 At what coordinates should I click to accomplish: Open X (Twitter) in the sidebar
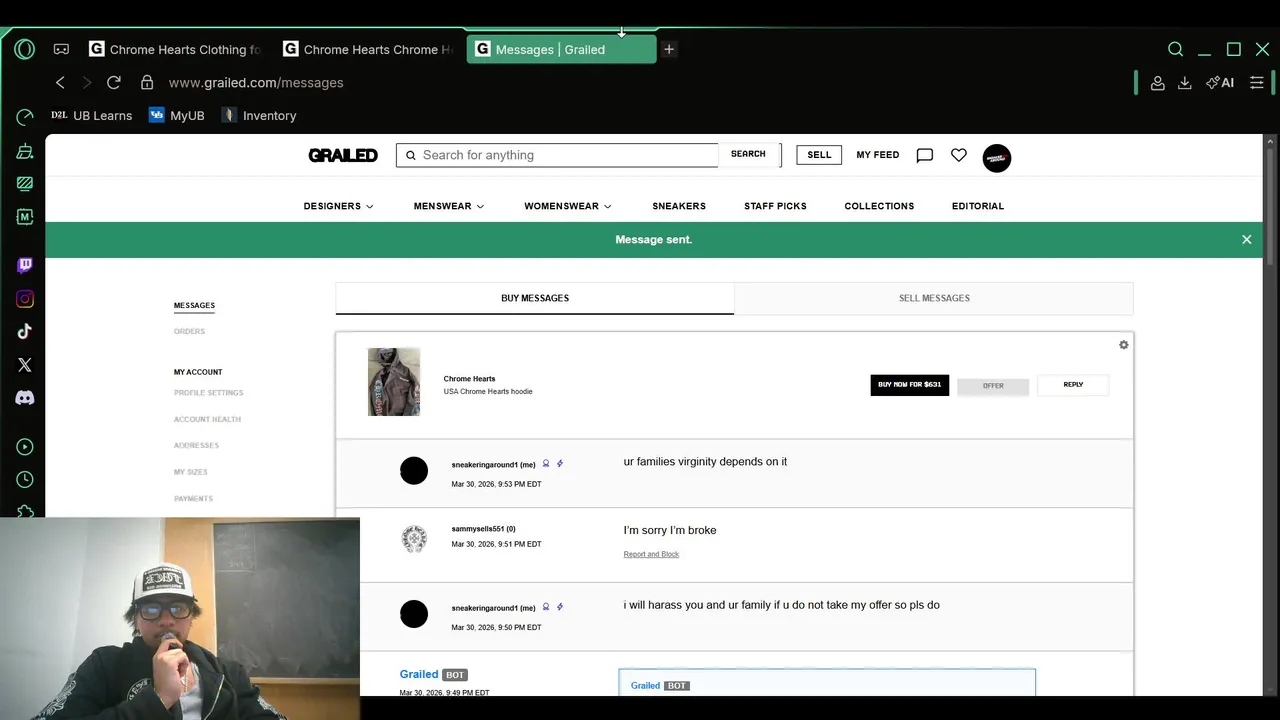pyautogui.click(x=25, y=365)
